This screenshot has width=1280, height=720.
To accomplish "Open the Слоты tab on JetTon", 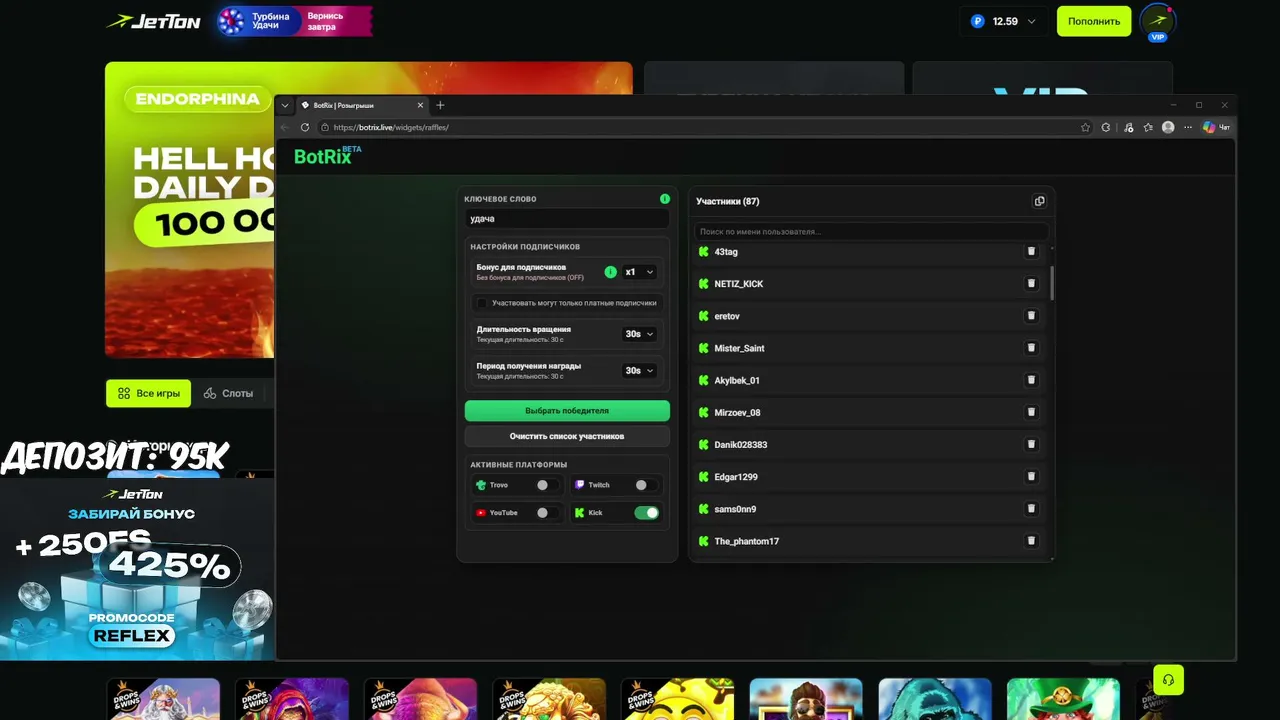I will click(x=228, y=393).
